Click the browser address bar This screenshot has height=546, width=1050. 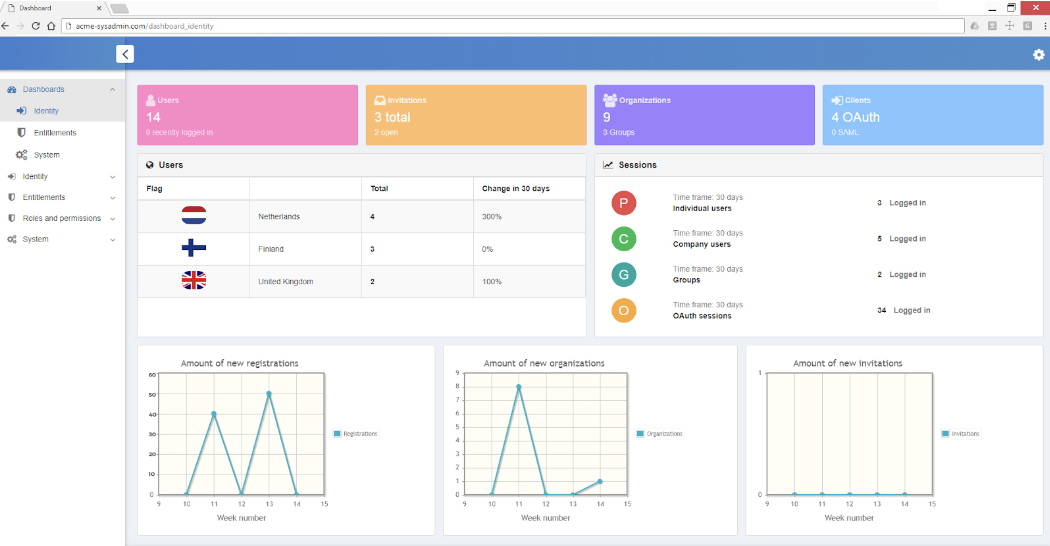pos(500,26)
